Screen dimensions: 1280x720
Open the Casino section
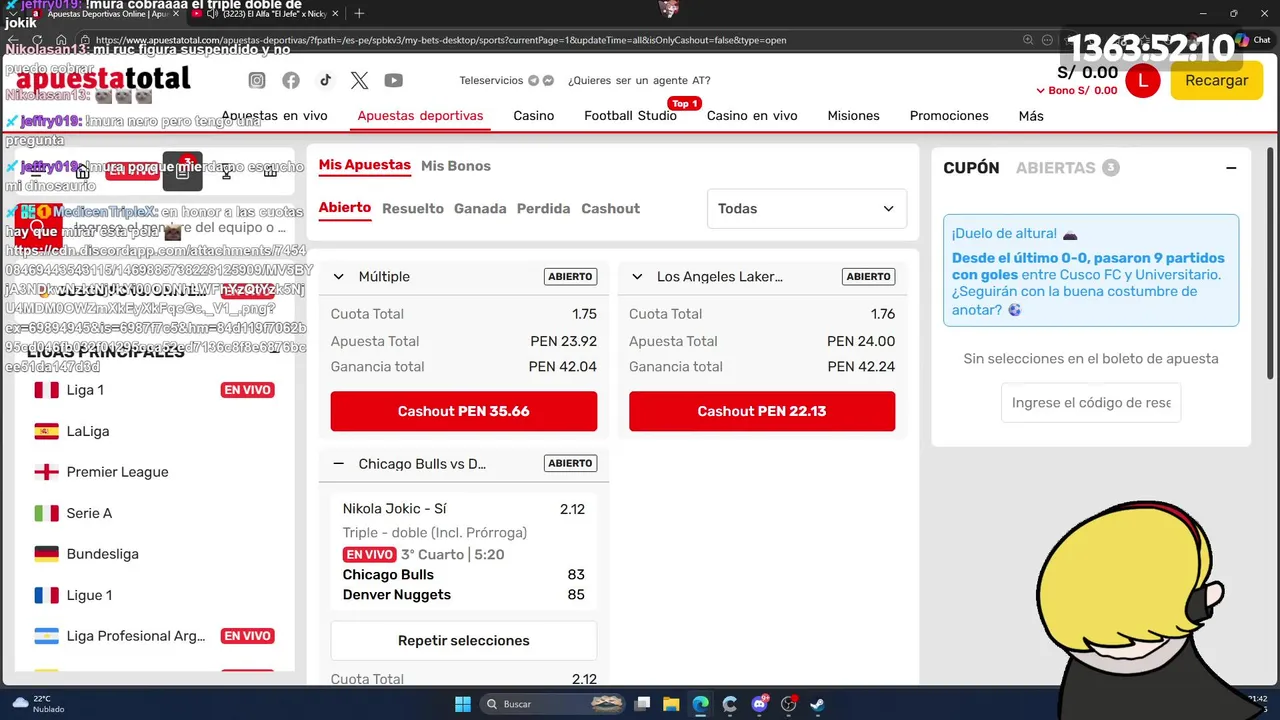pos(534,116)
